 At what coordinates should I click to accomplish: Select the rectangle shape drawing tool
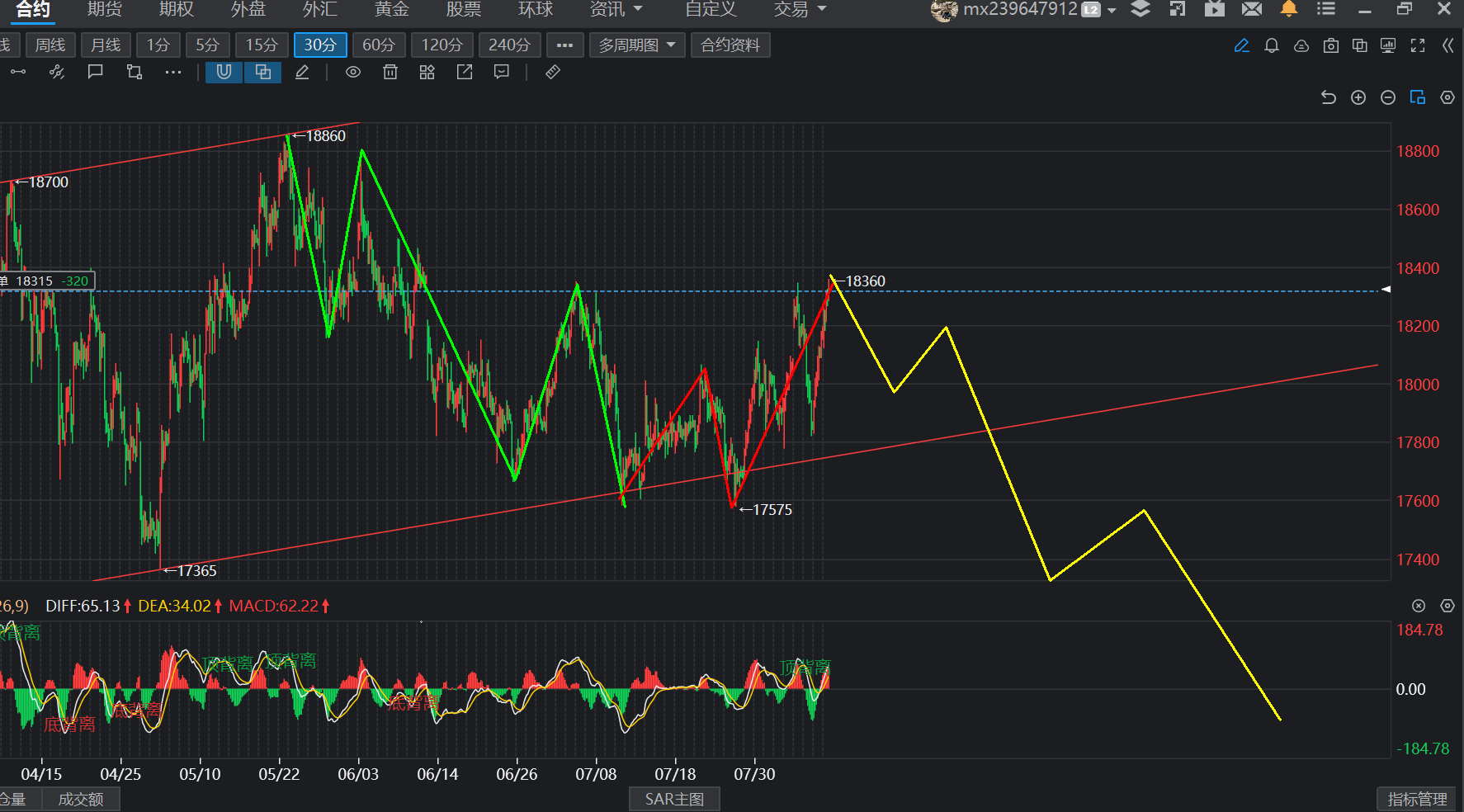coord(135,73)
